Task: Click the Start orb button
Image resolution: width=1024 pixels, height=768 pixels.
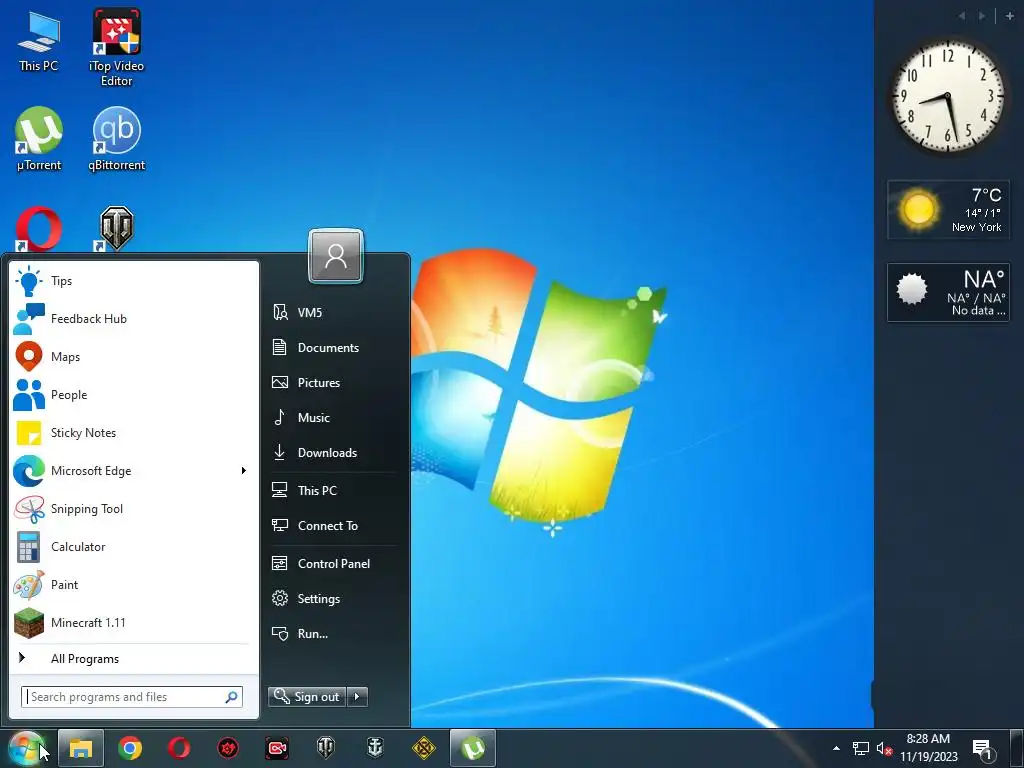Action: 26,748
